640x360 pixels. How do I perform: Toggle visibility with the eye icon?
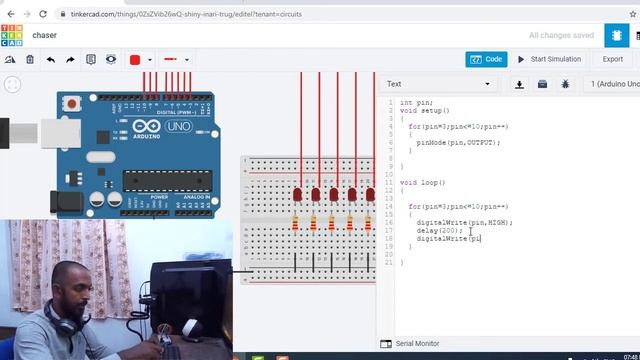[x=111, y=60]
